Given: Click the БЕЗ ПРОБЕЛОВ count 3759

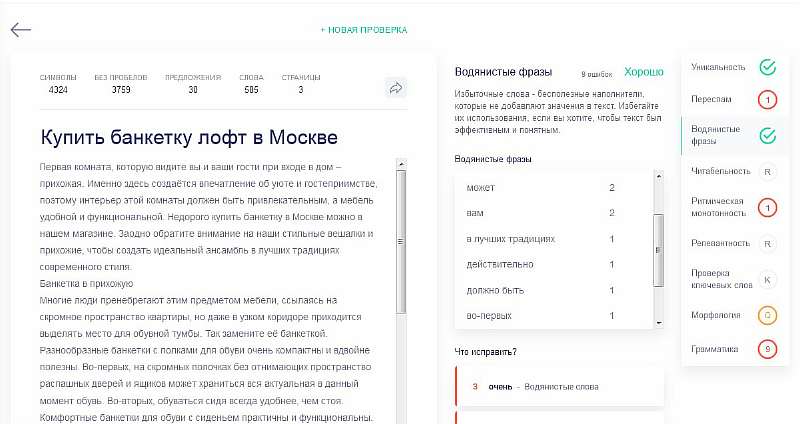Looking at the screenshot, I should (121, 90).
